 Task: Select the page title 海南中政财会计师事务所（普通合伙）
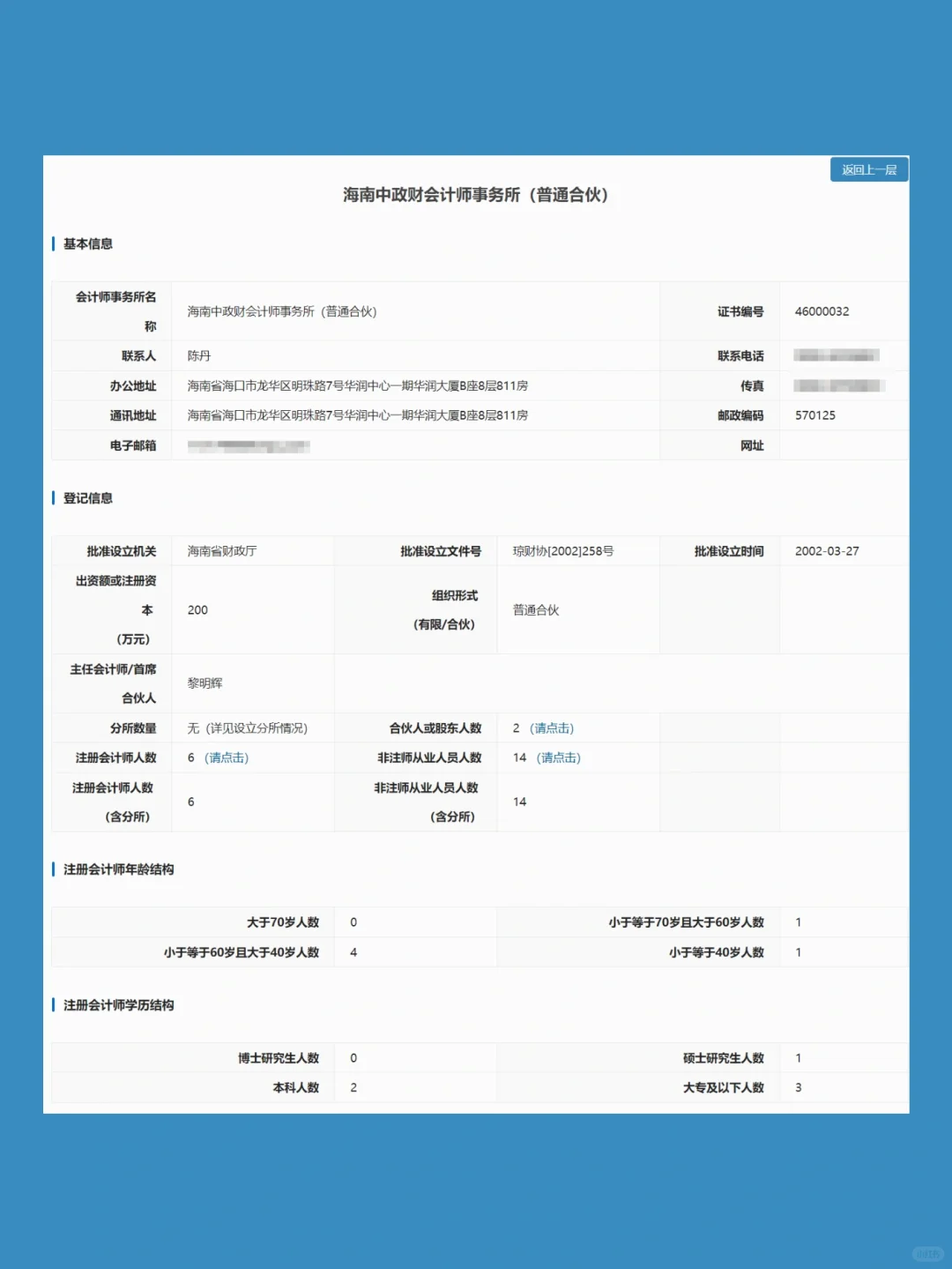(476, 195)
